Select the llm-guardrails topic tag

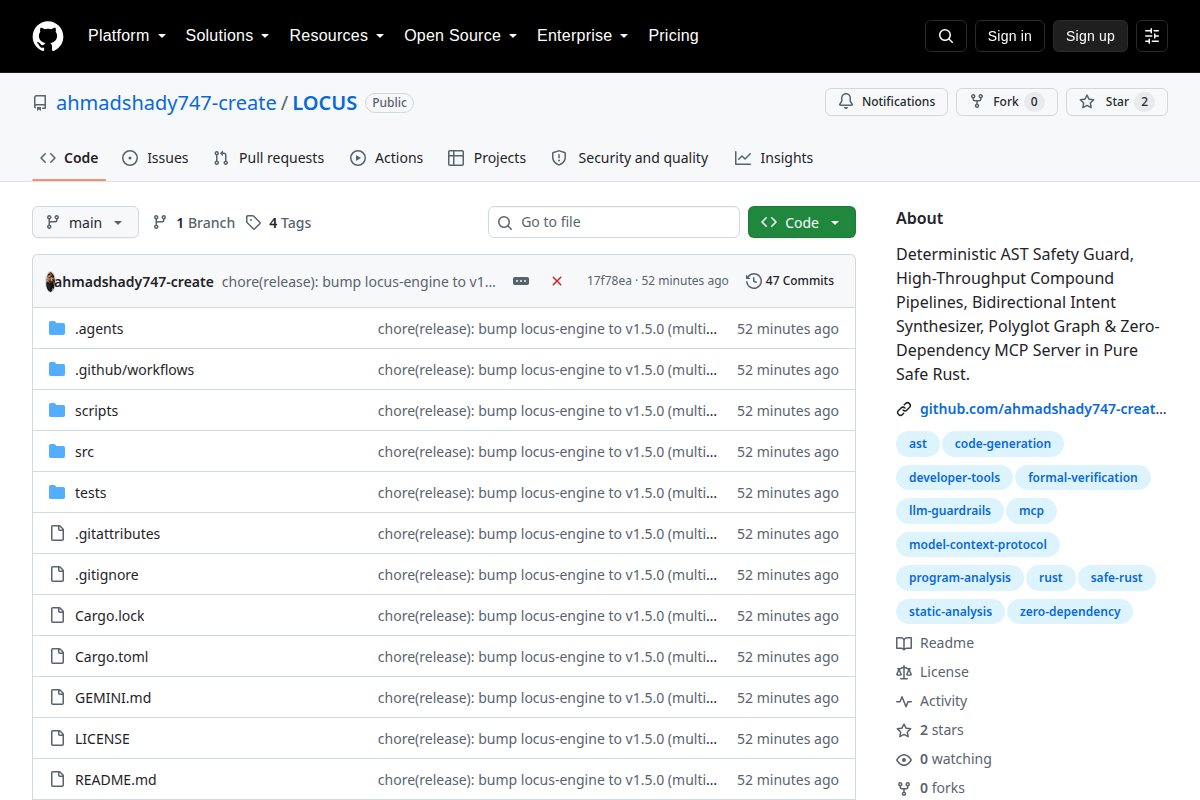coord(950,511)
